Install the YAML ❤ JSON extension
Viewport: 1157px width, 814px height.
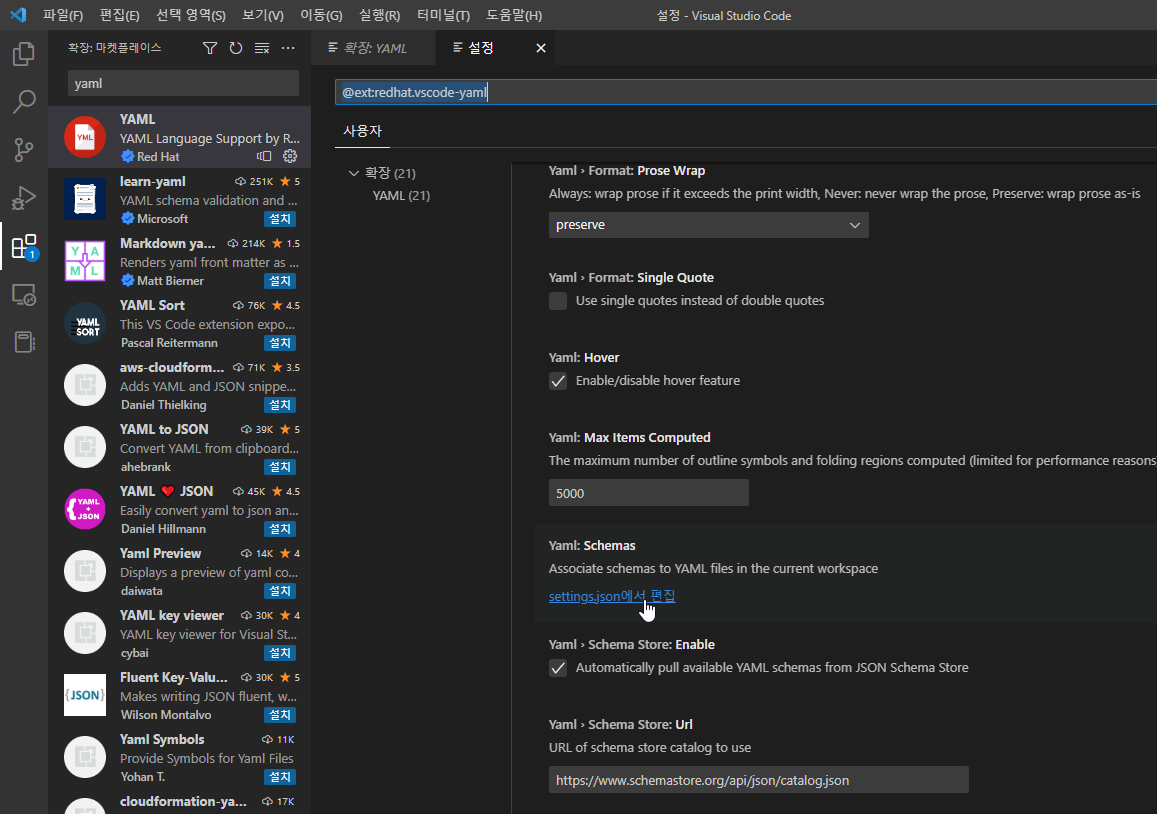[x=280, y=529]
